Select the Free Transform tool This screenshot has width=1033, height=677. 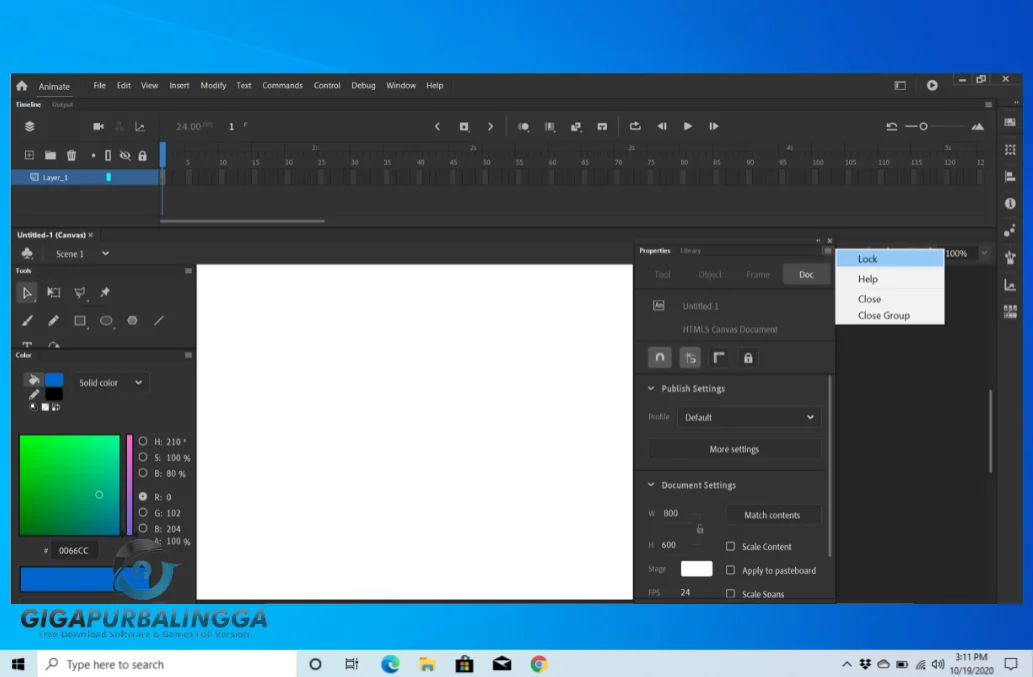[x=53, y=292]
